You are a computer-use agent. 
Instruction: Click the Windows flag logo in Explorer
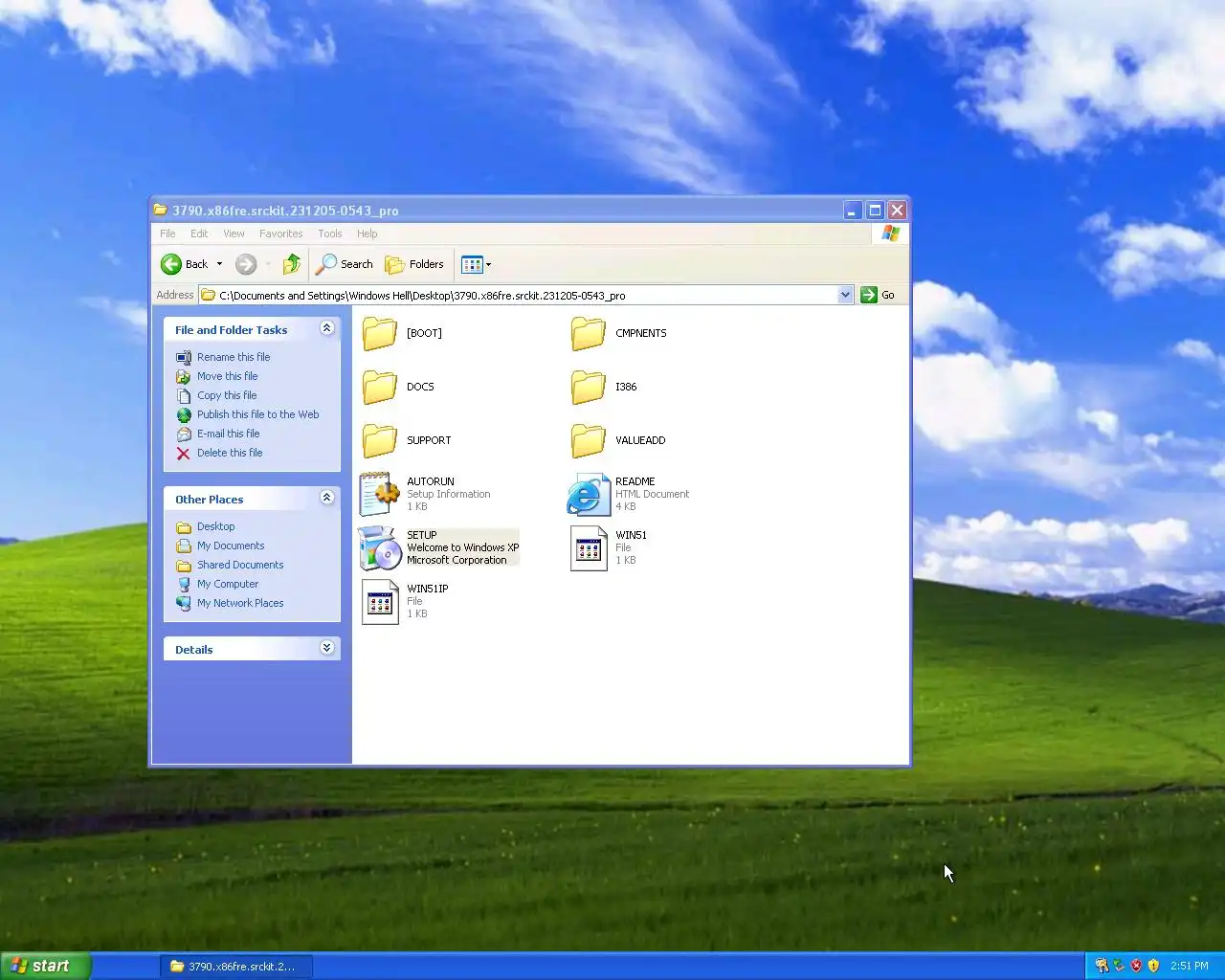coord(890,234)
